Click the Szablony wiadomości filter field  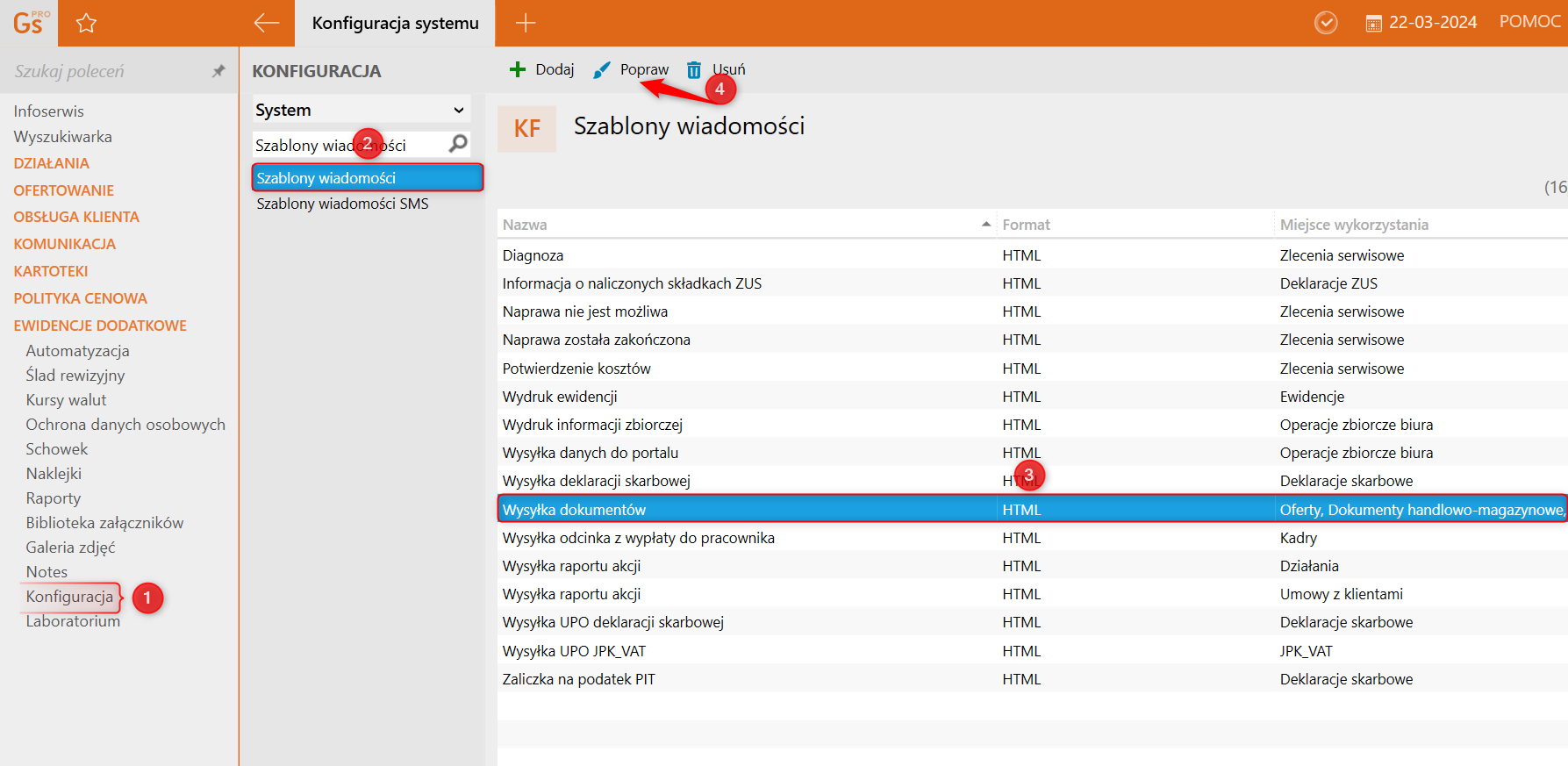350,144
